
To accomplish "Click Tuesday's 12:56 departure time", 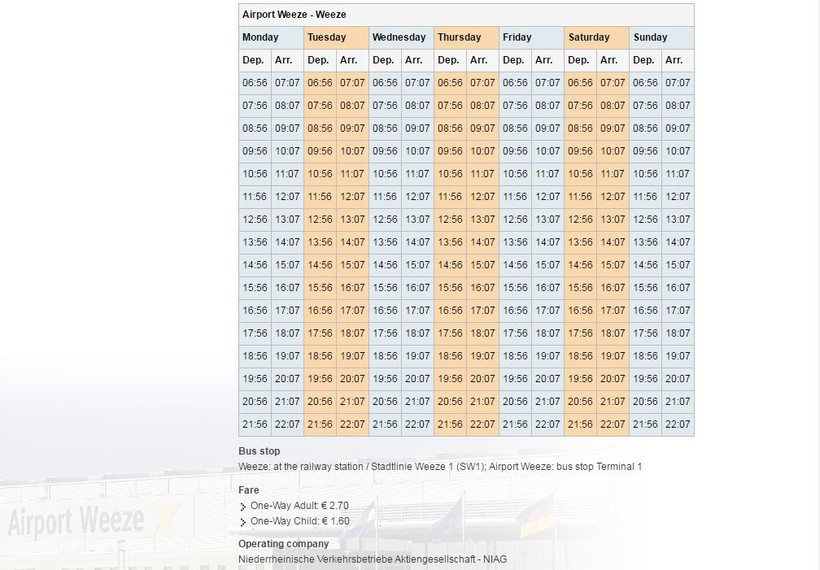I will pyautogui.click(x=320, y=219).
